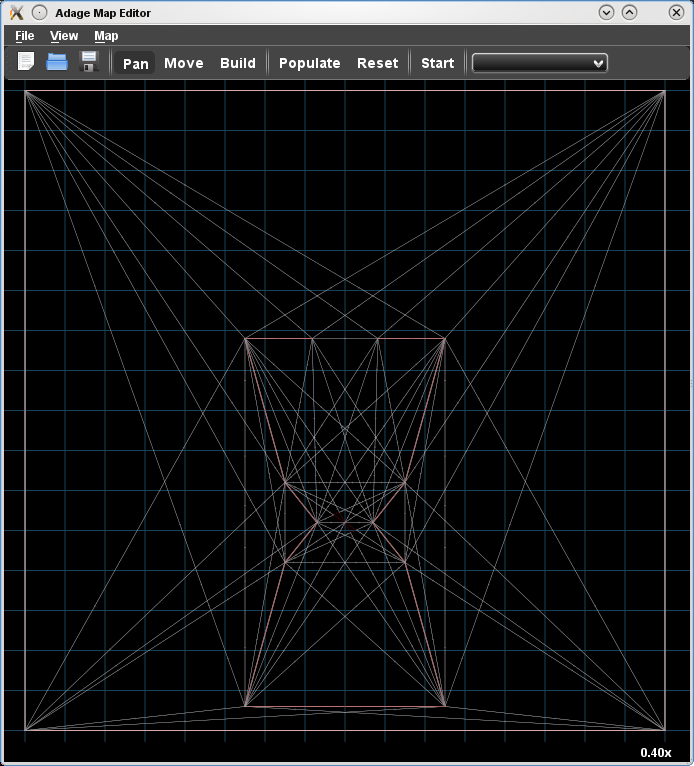The width and height of the screenshot is (694, 766).
Task: Open the View menu
Action: pyautogui.click(x=64, y=36)
